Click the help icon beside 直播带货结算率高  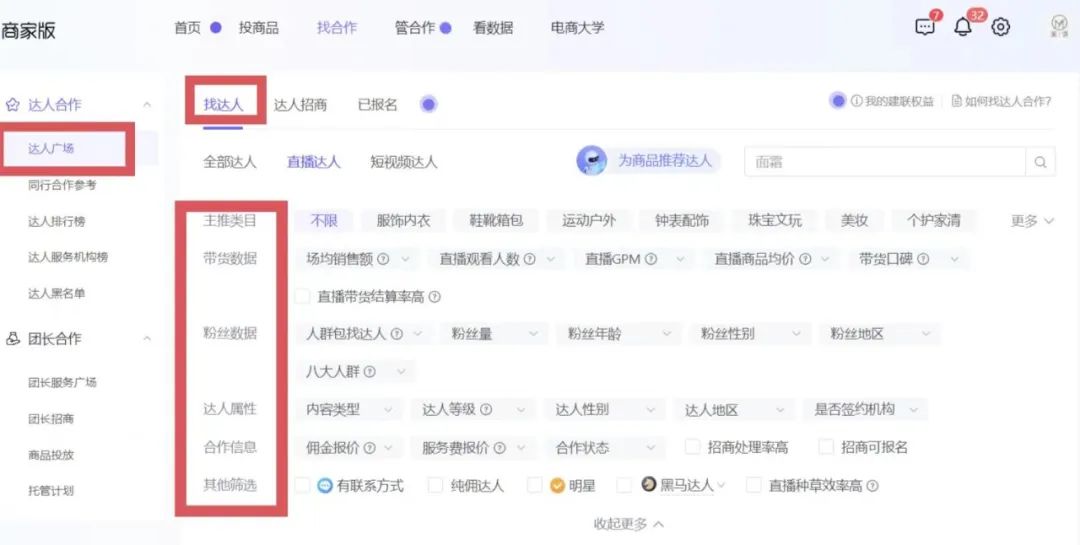434,297
